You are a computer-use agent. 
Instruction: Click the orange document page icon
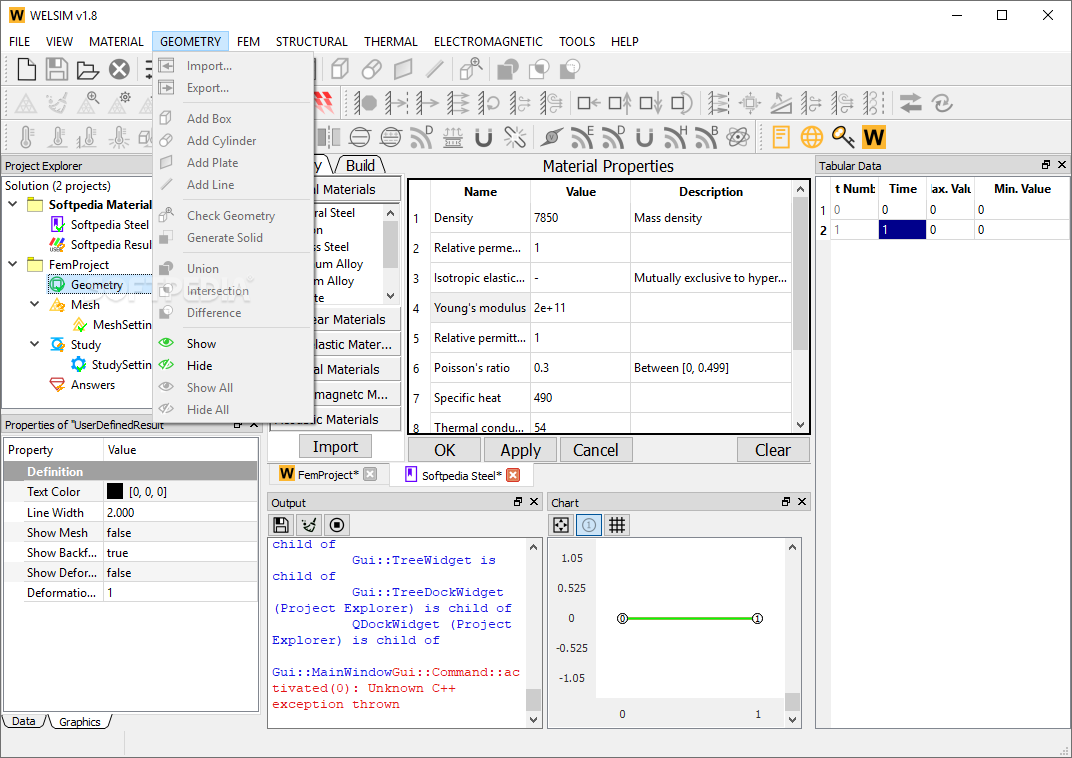tap(781, 137)
